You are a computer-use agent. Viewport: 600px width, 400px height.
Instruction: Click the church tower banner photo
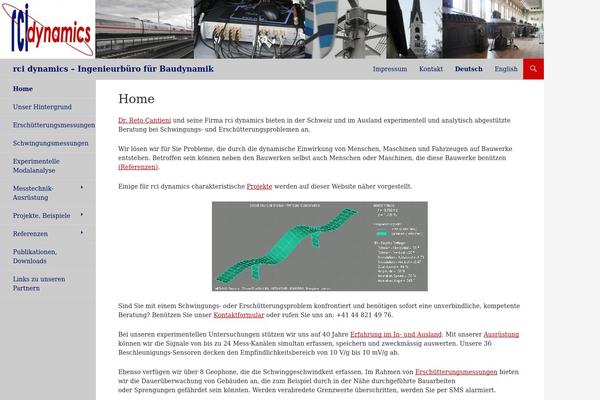(414, 29)
